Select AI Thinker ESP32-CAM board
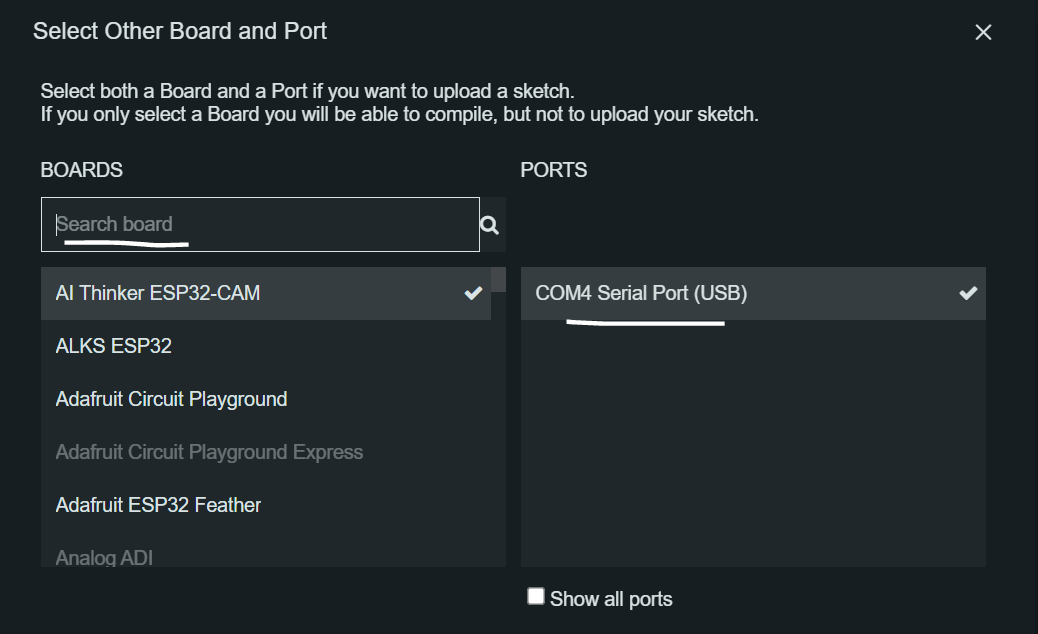Viewport: 1038px width, 634px height. (x=158, y=293)
